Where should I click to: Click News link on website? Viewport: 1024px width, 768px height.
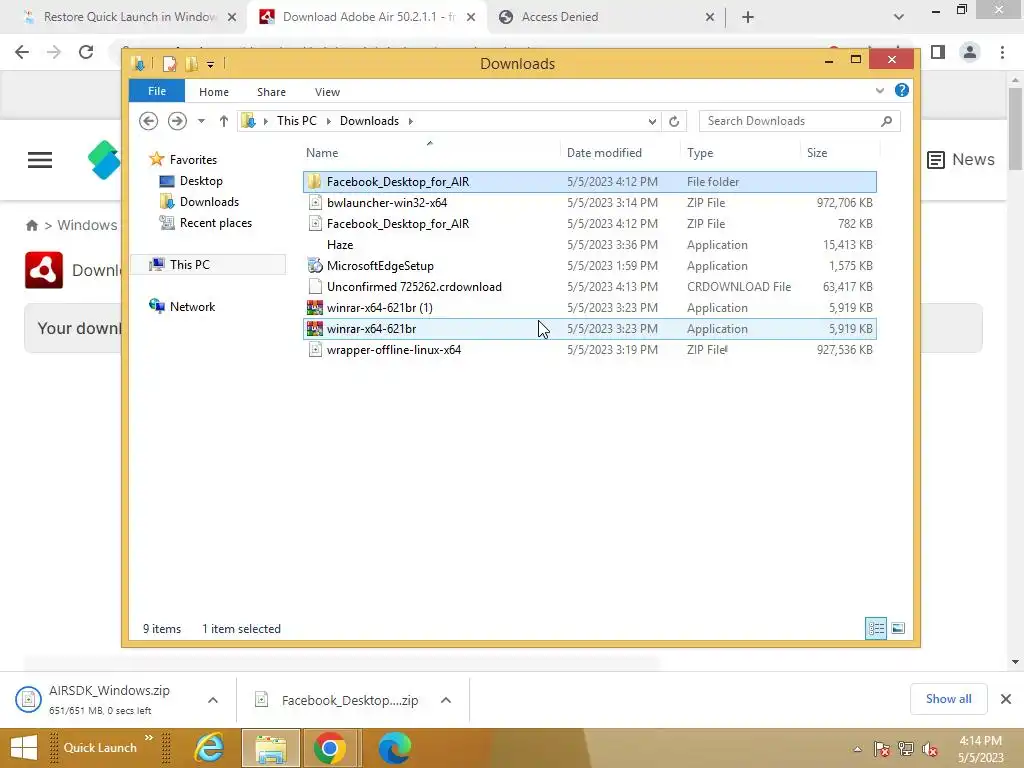click(961, 159)
